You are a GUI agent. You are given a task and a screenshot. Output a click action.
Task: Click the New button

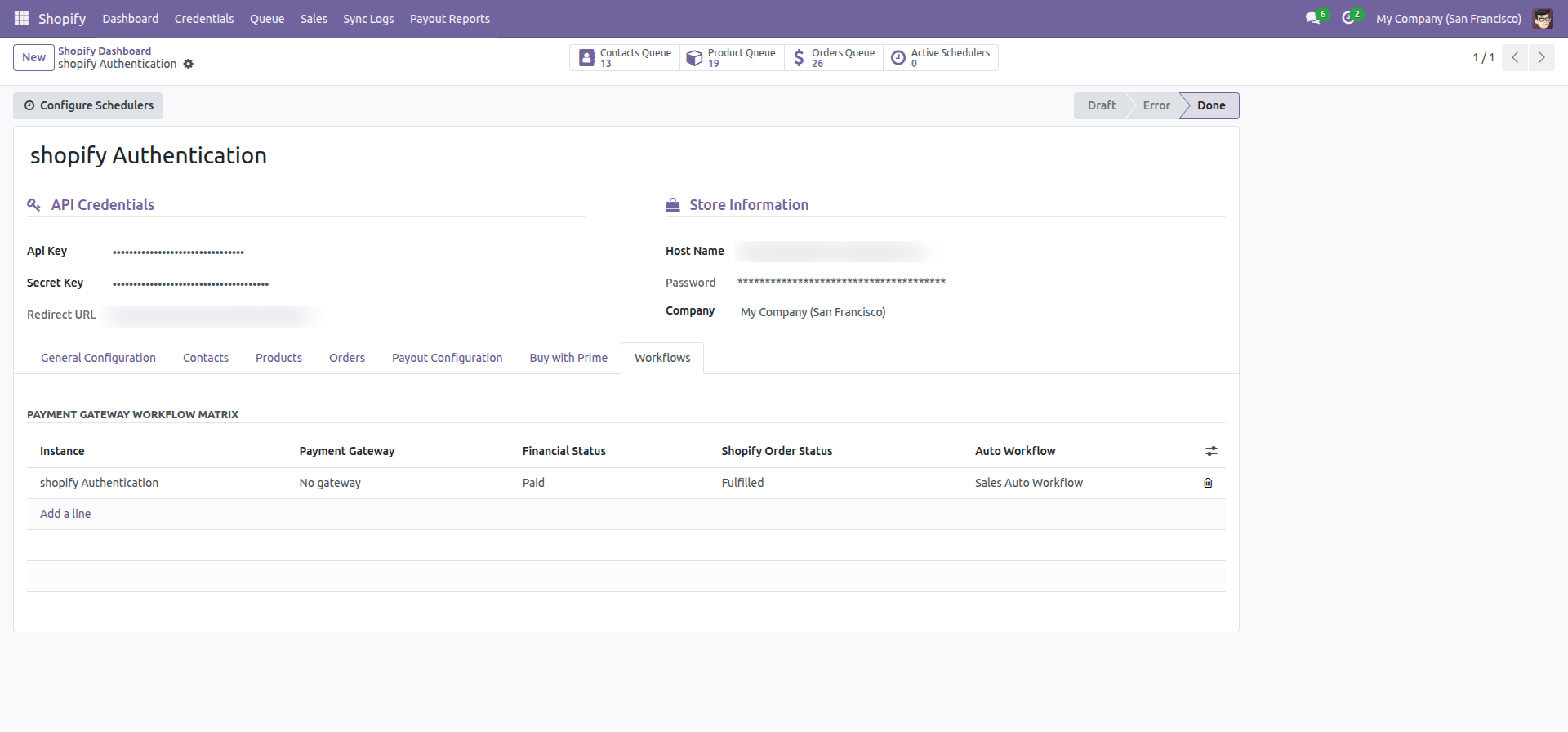(x=33, y=57)
